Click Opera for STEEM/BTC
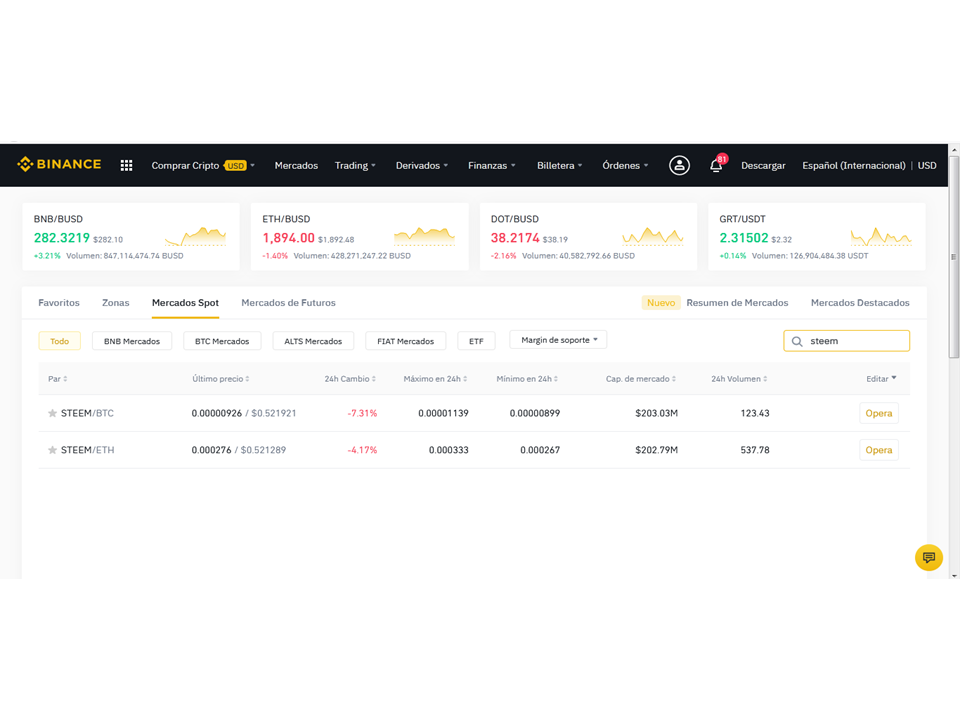This screenshot has height=720, width=960. [879, 413]
